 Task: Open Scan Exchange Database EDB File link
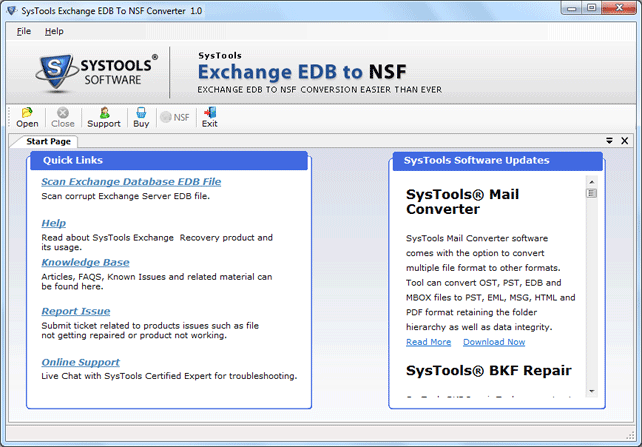click(131, 182)
